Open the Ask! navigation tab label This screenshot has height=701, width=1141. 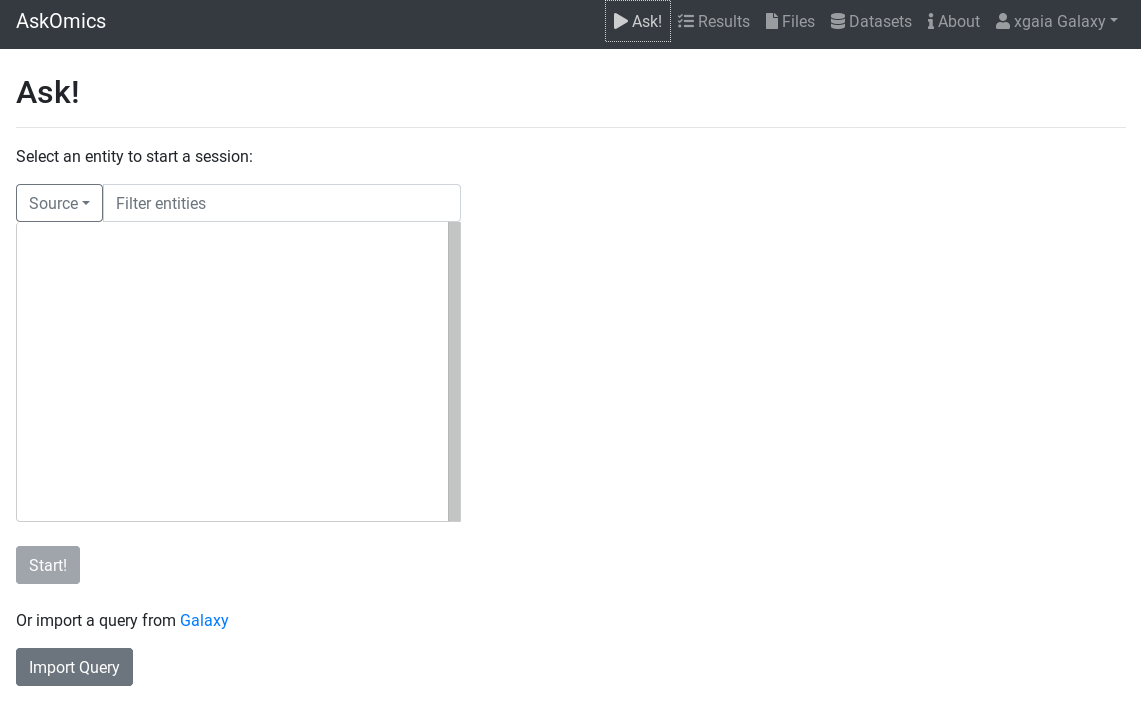[x=647, y=22]
